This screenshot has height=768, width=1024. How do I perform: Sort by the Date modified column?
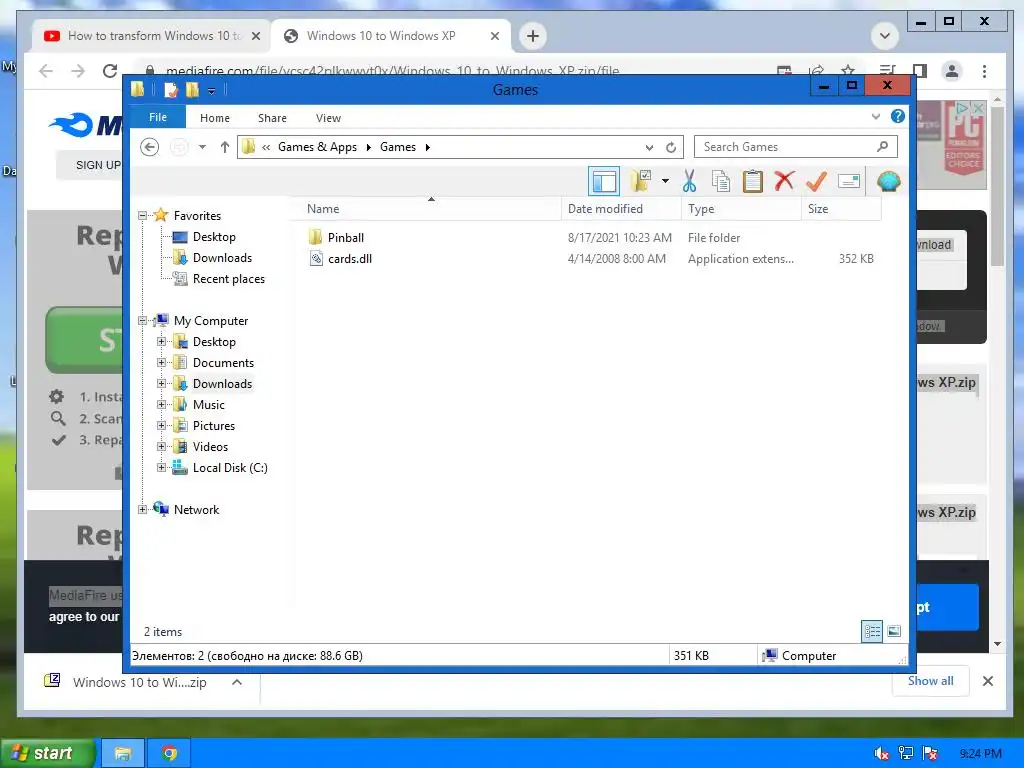(x=621, y=209)
